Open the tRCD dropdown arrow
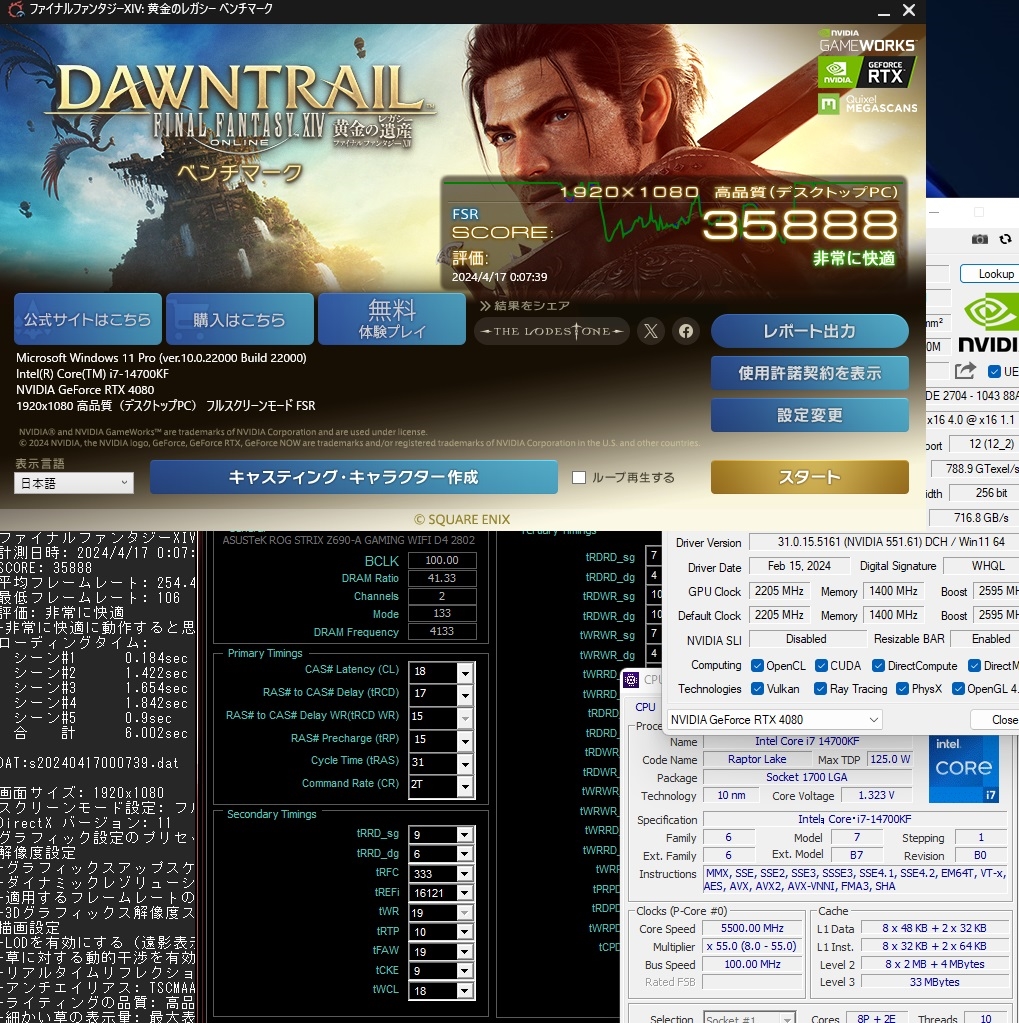Screen dimensions: 1019x1023 click(x=464, y=694)
